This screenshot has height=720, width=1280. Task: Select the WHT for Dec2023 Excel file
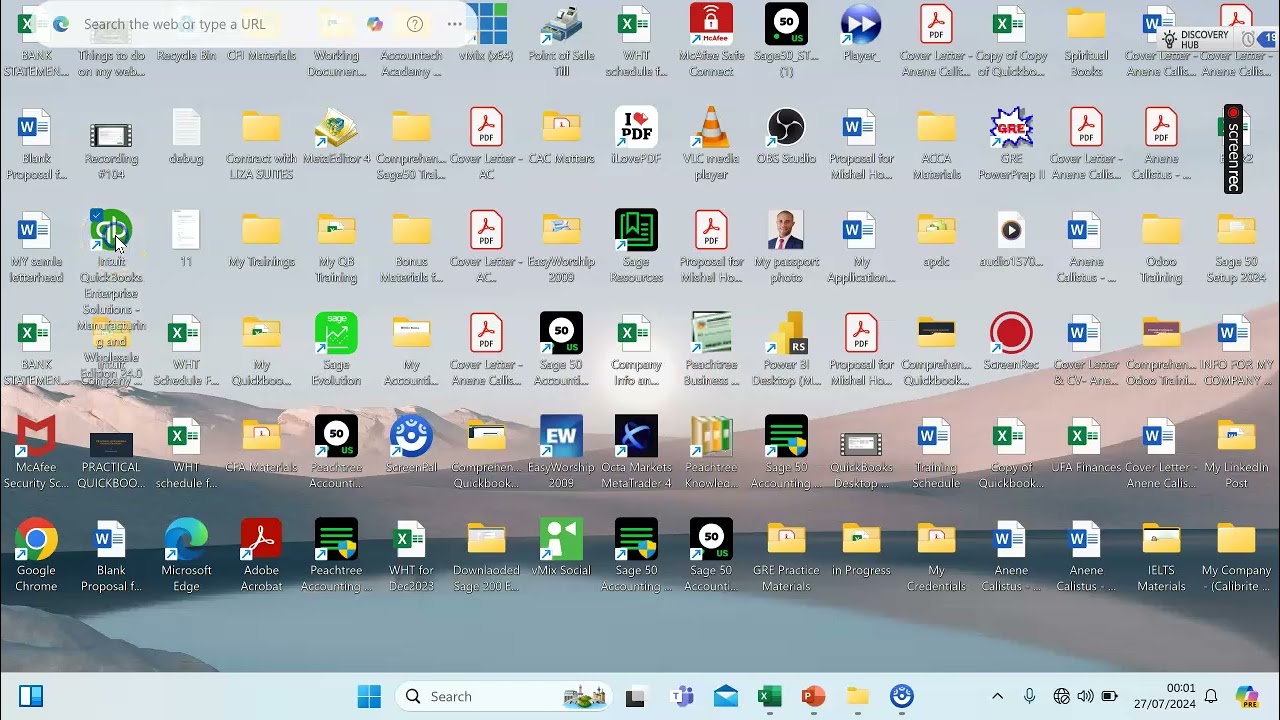point(411,556)
